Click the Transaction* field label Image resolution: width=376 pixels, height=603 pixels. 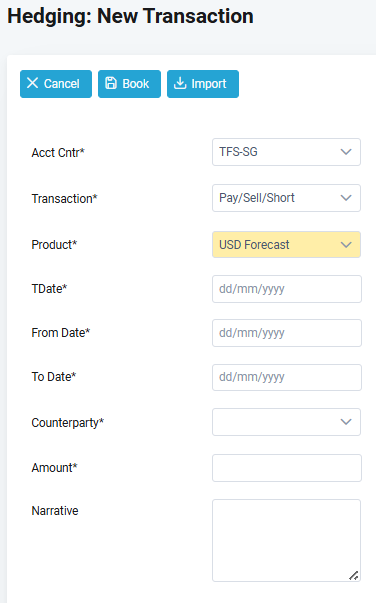(x=64, y=199)
